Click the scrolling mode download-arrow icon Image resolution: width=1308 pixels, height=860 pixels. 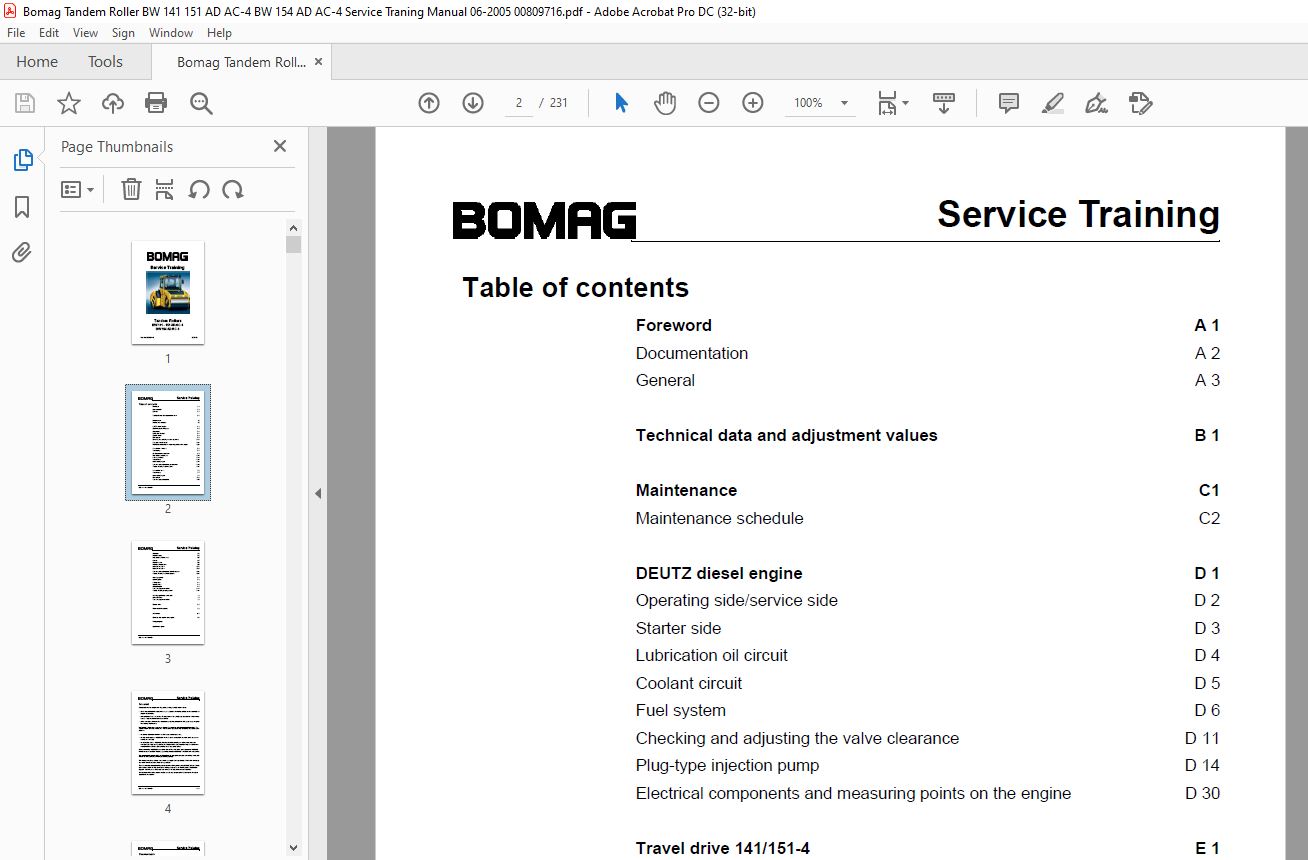[x=944, y=103]
